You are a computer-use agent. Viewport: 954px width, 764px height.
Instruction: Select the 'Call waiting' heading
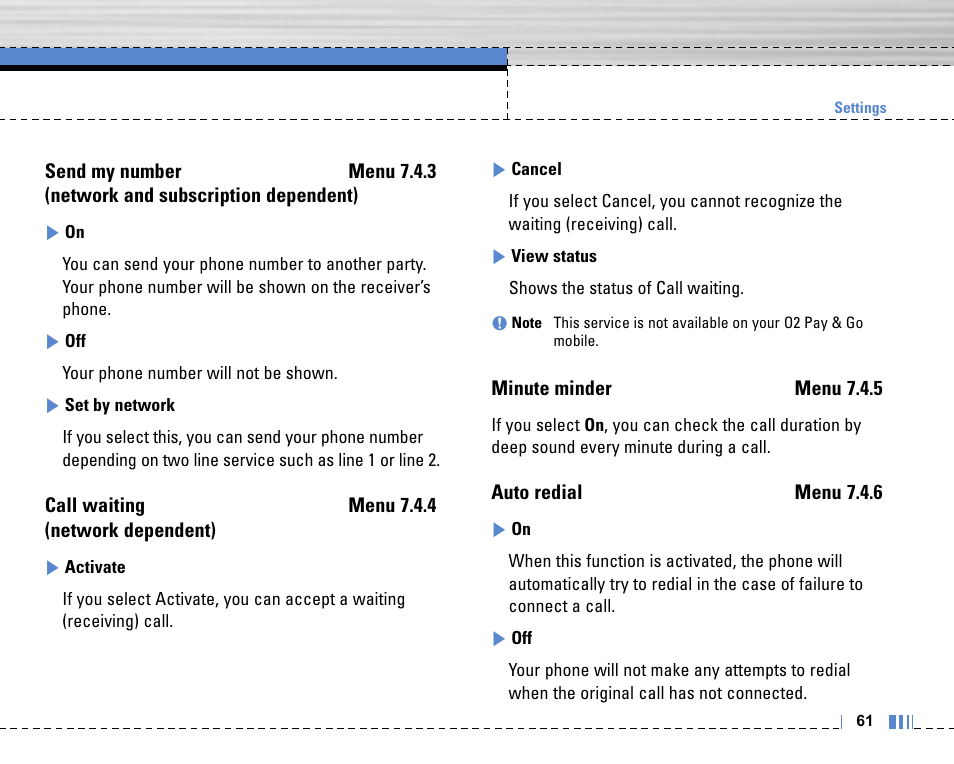click(95, 505)
